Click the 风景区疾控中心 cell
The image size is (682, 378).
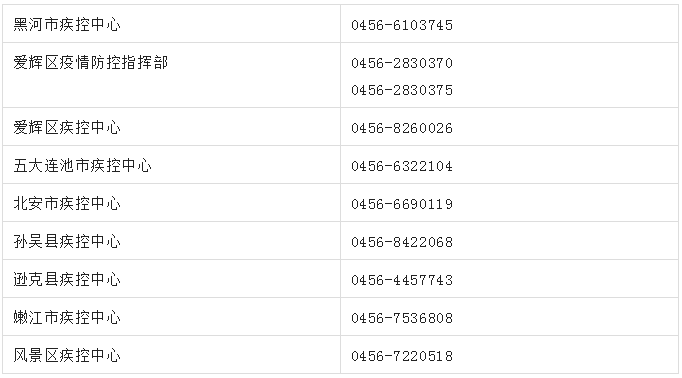171,355
